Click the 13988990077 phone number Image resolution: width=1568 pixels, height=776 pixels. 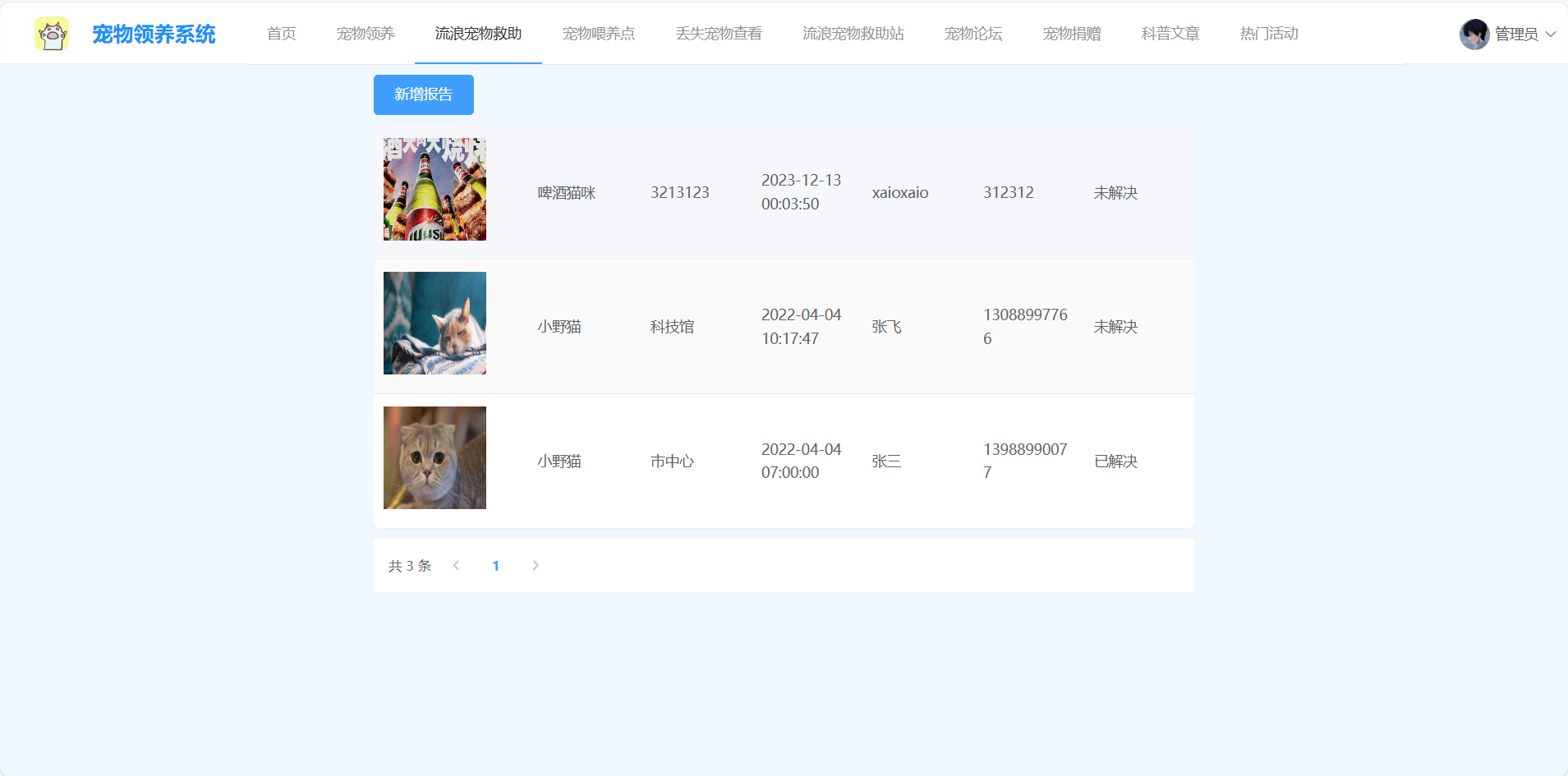click(1025, 461)
